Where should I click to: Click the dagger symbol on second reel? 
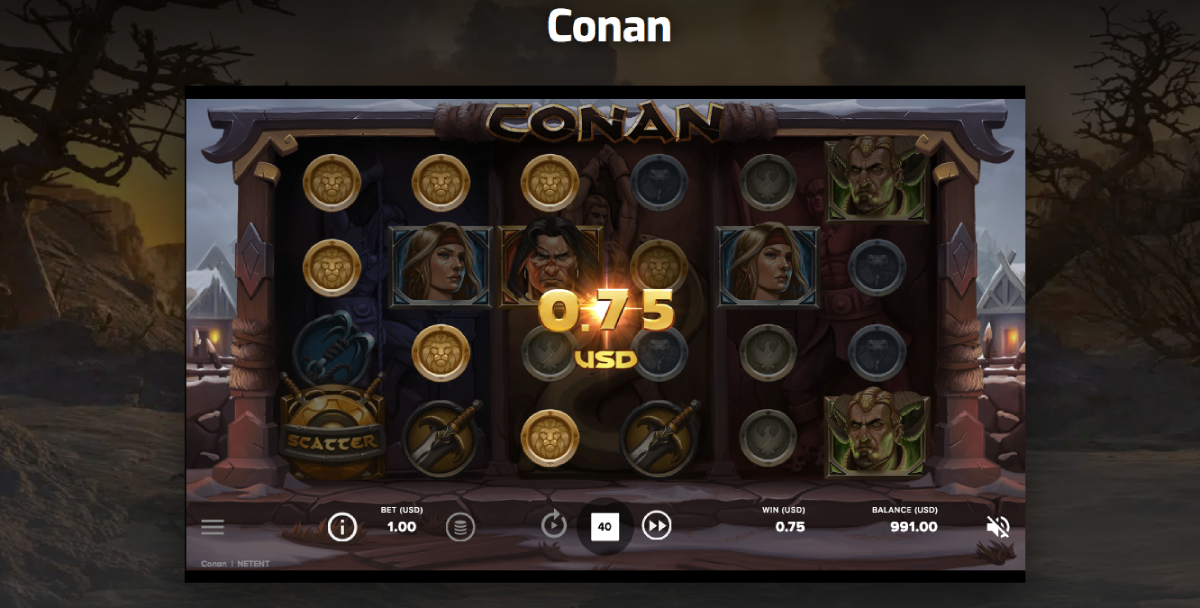coord(443,437)
